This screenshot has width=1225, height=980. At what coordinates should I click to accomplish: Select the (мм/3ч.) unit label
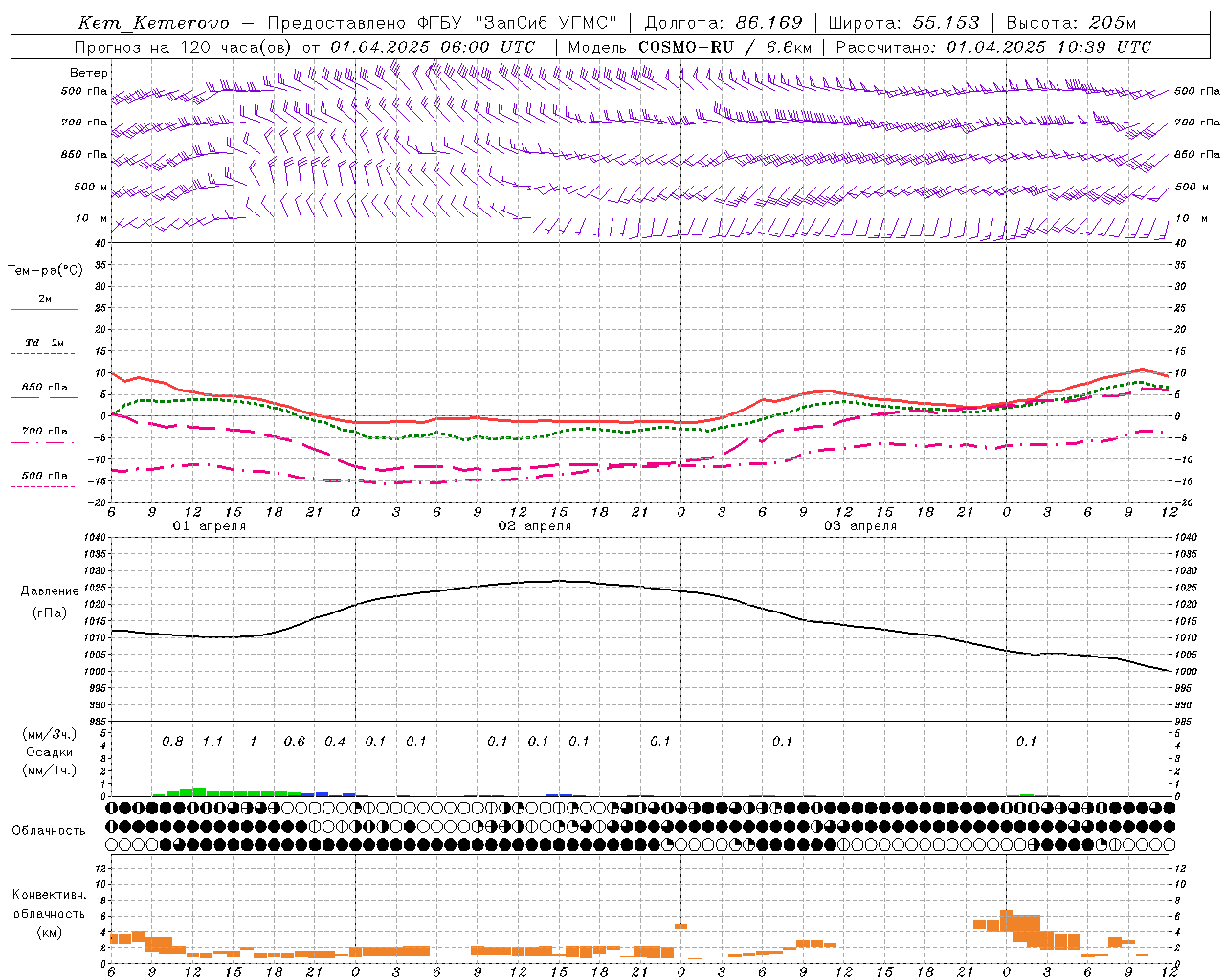[x=50, y=735]
